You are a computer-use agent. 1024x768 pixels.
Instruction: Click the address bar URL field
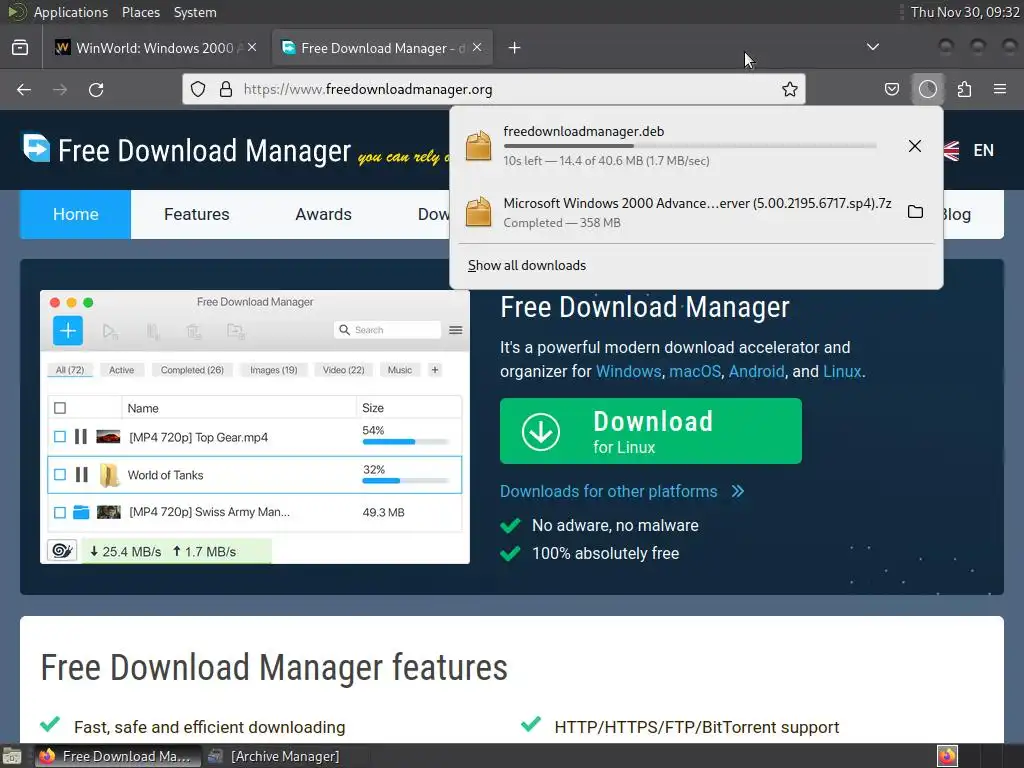pyautogui.click(x=494, y=89)
